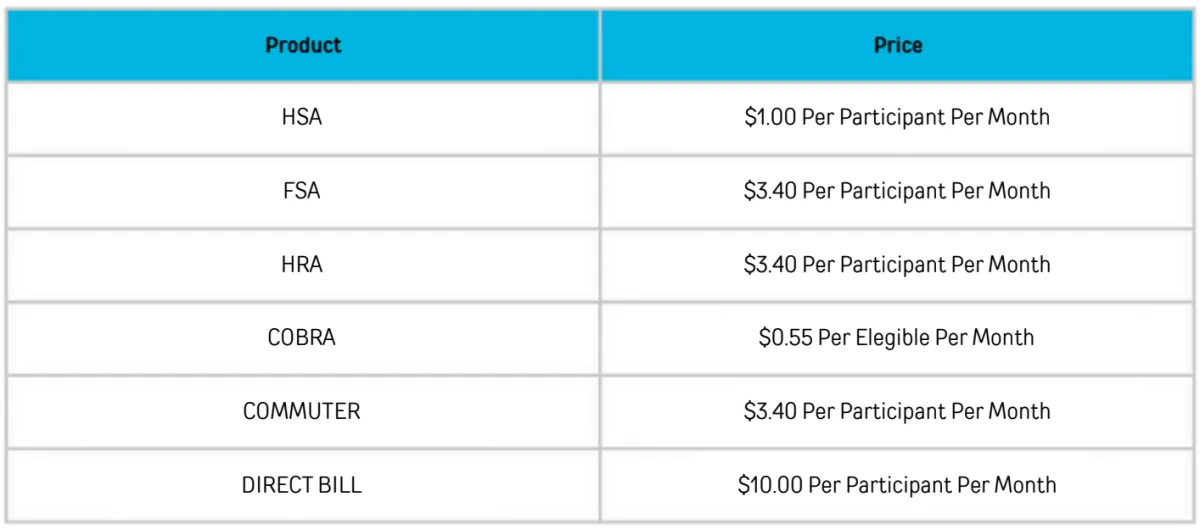The width and height of the screenshot is (1200, 530).
Task: Click the COMMUTER row's $3.40 price cell
Action: (897, 412)
